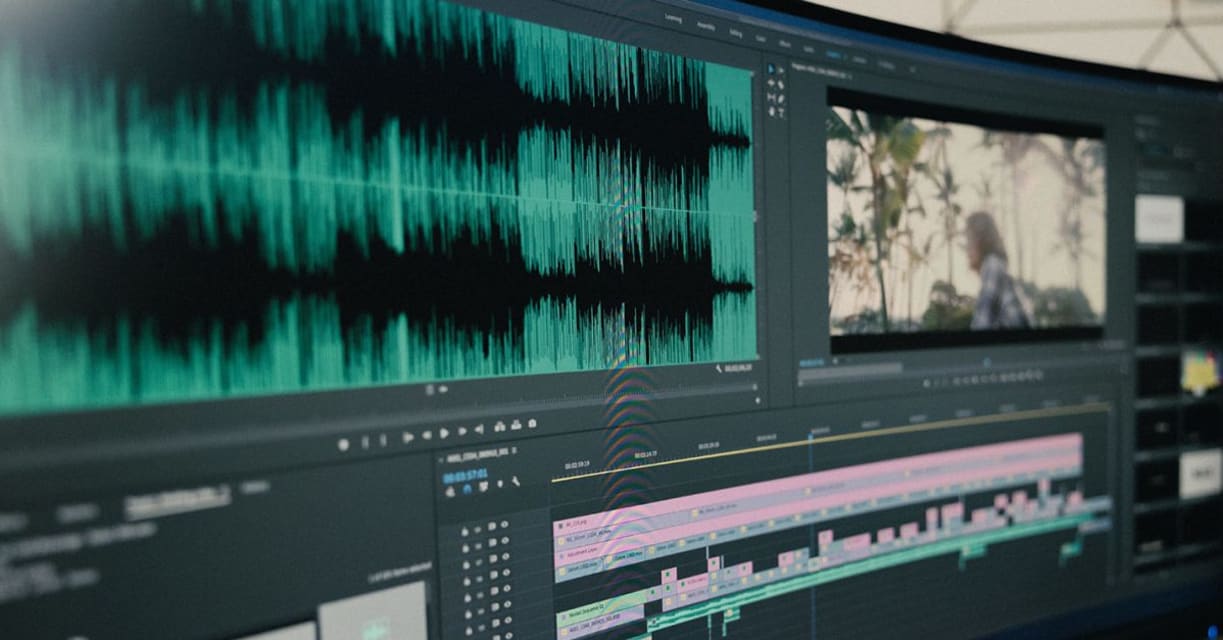
Task: Click the Insert button in the Source monitor
Action: [500, 426]
